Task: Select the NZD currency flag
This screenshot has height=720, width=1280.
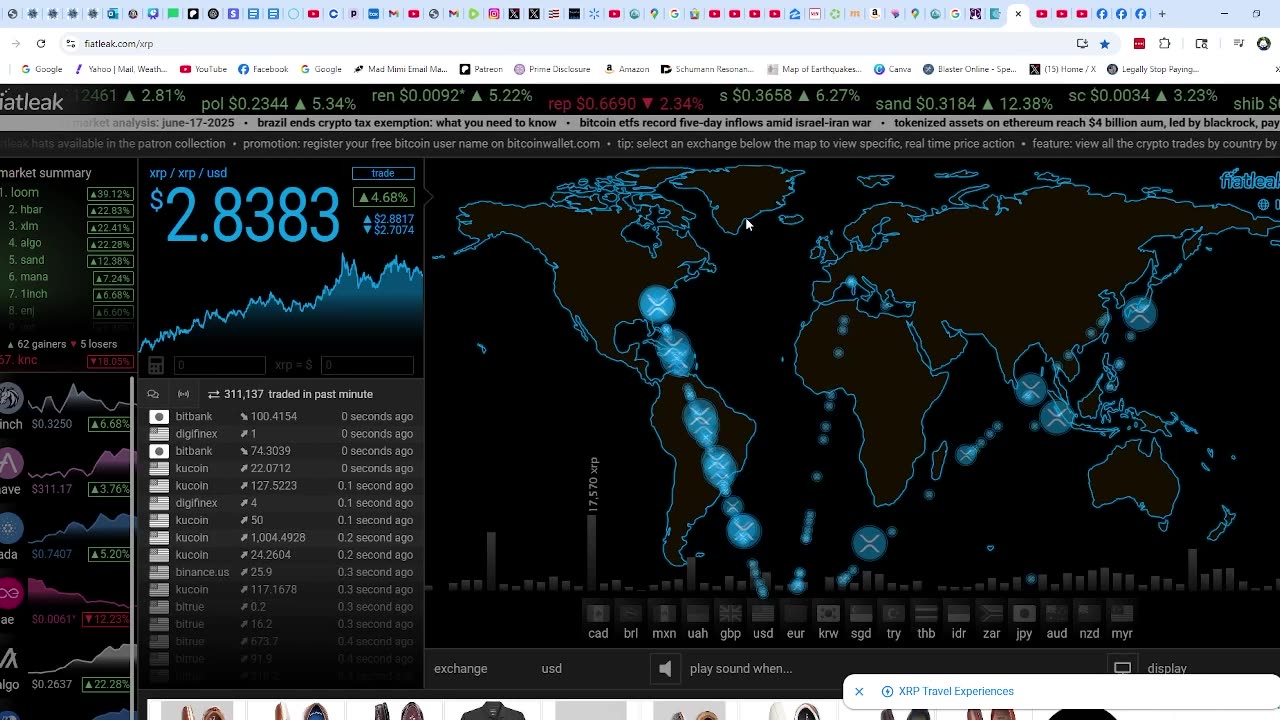Action: [1089, 614]
